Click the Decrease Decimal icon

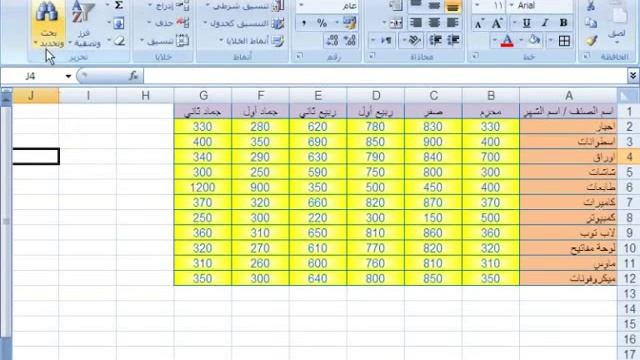332,40
